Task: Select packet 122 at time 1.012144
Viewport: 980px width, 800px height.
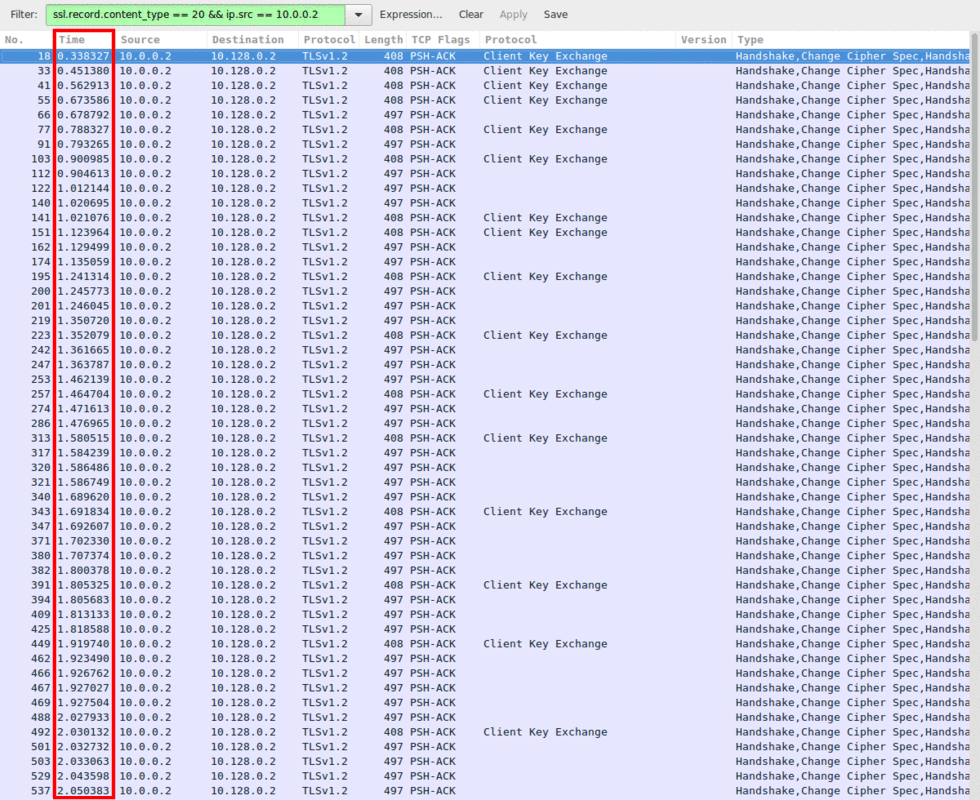Action: (485, 188)
